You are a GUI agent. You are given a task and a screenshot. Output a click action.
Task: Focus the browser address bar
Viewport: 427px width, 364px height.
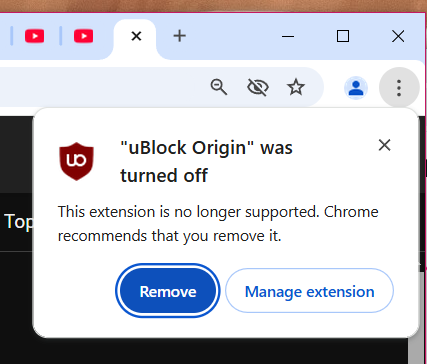point(100,87)
